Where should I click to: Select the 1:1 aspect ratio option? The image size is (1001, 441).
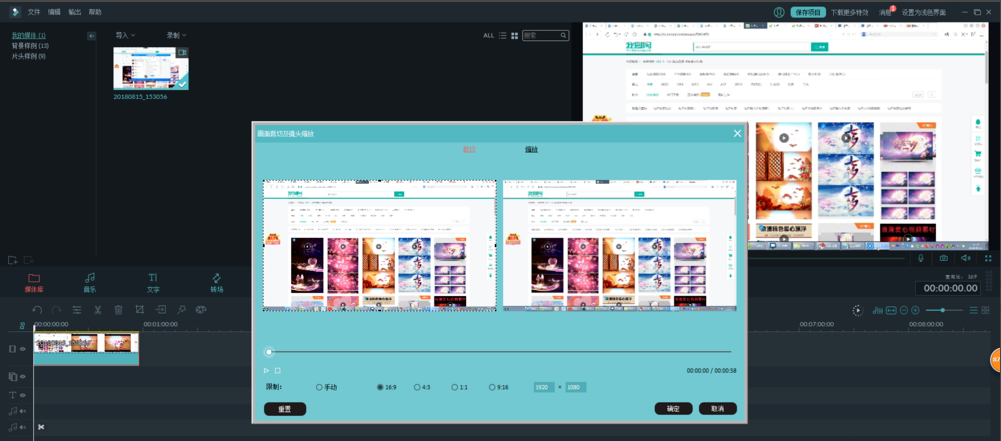tap(454, 387)
